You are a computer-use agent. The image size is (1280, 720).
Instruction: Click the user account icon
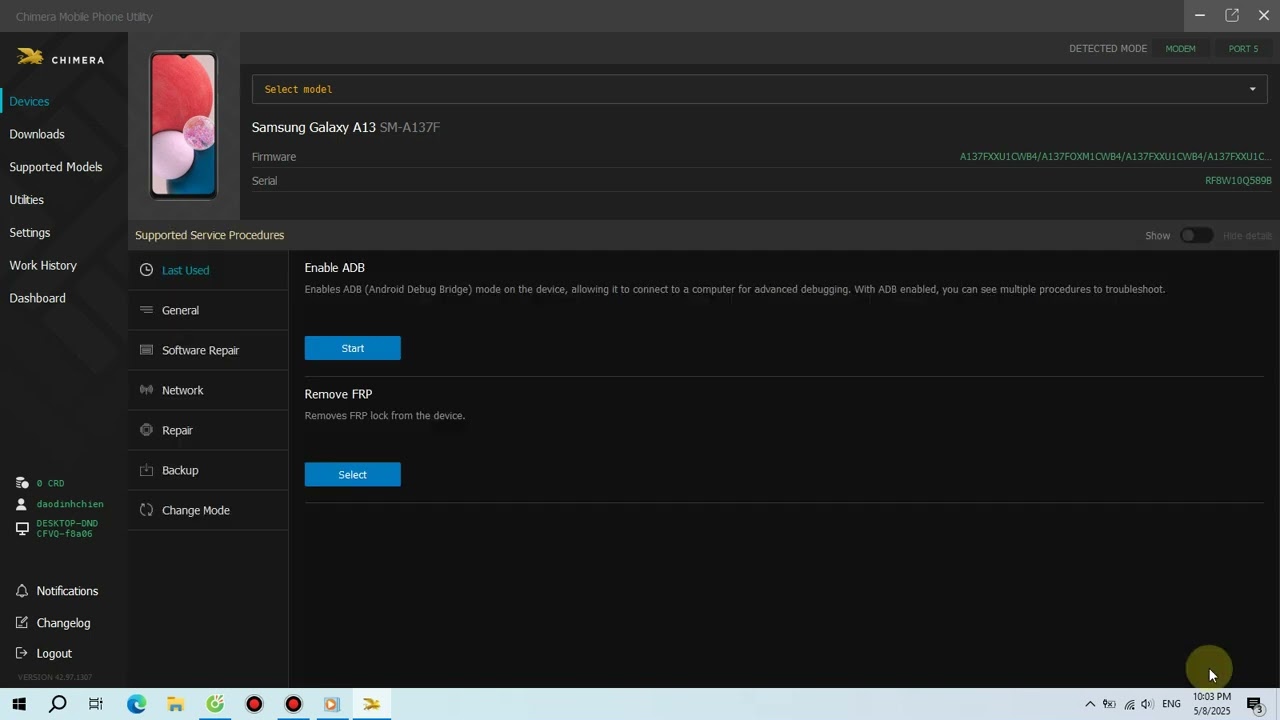[22, 504]
